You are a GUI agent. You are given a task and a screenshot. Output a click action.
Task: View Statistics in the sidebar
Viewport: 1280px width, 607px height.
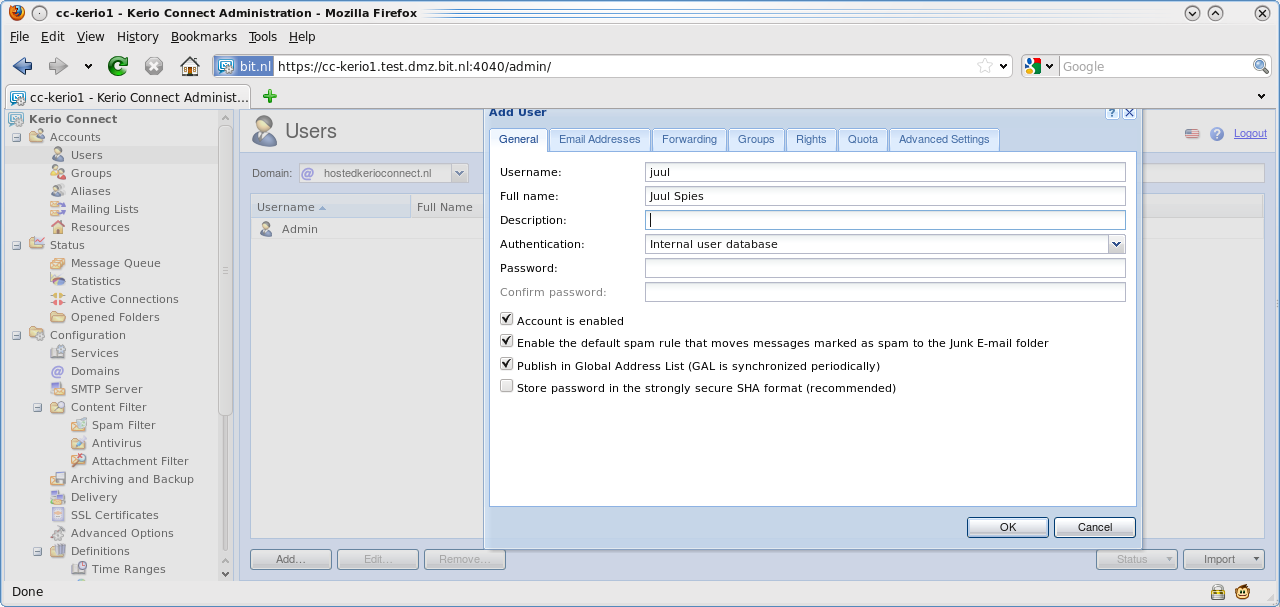click(95, 281)
